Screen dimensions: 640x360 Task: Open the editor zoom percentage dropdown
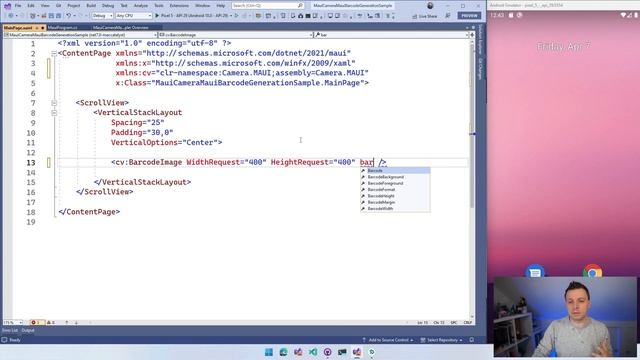[x=12, y=322]
